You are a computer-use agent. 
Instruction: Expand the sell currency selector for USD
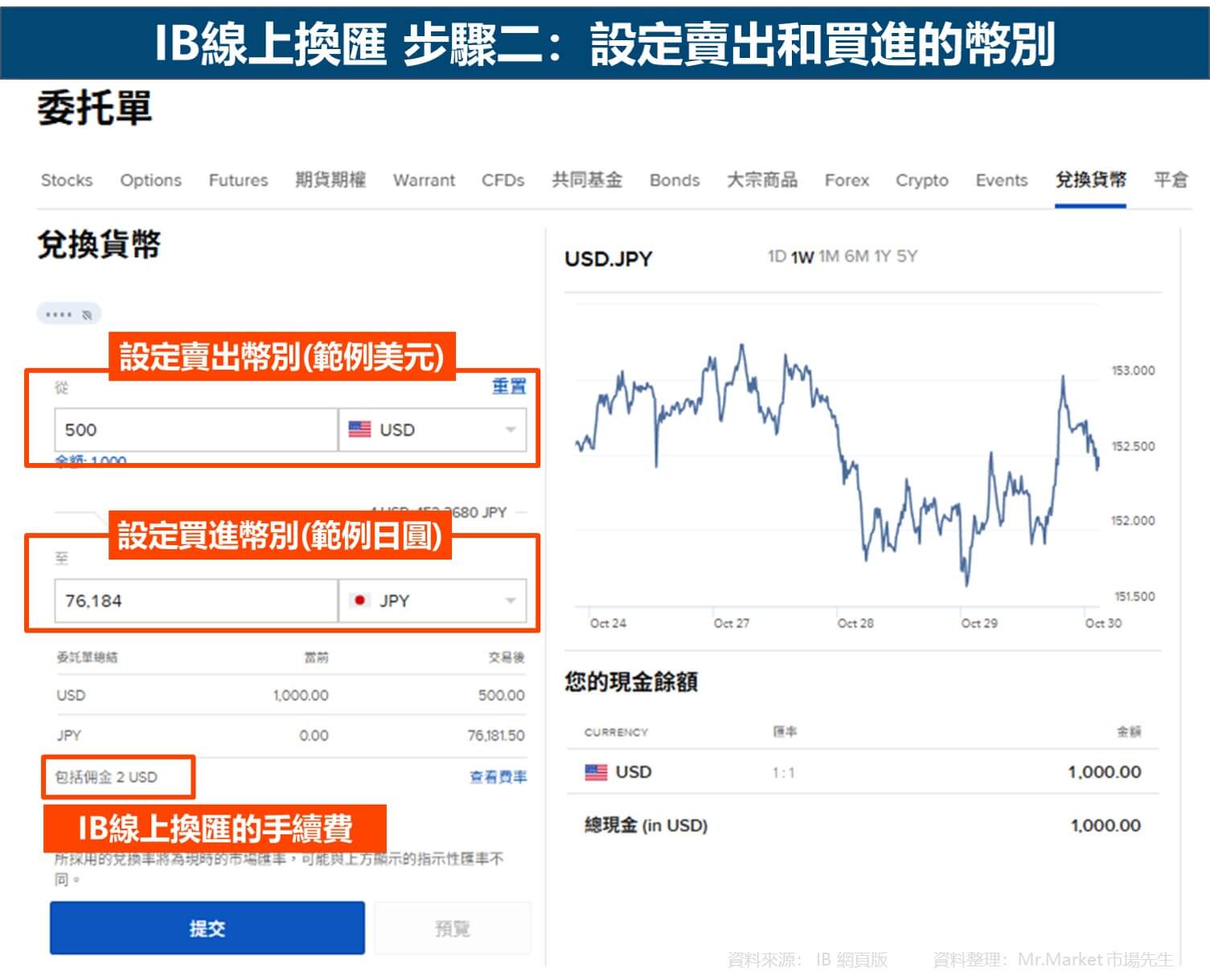[432, 430]
